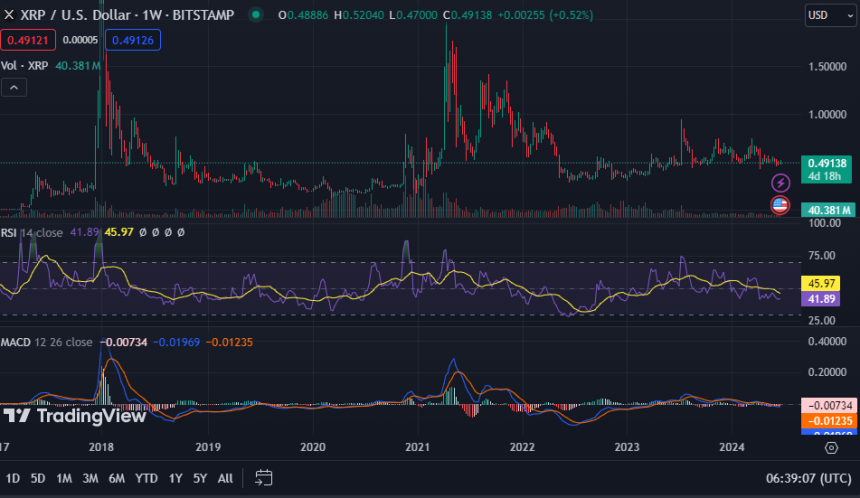This screenshot has width=860, height=498.
Task: Select the All time range
Action: 226,478
